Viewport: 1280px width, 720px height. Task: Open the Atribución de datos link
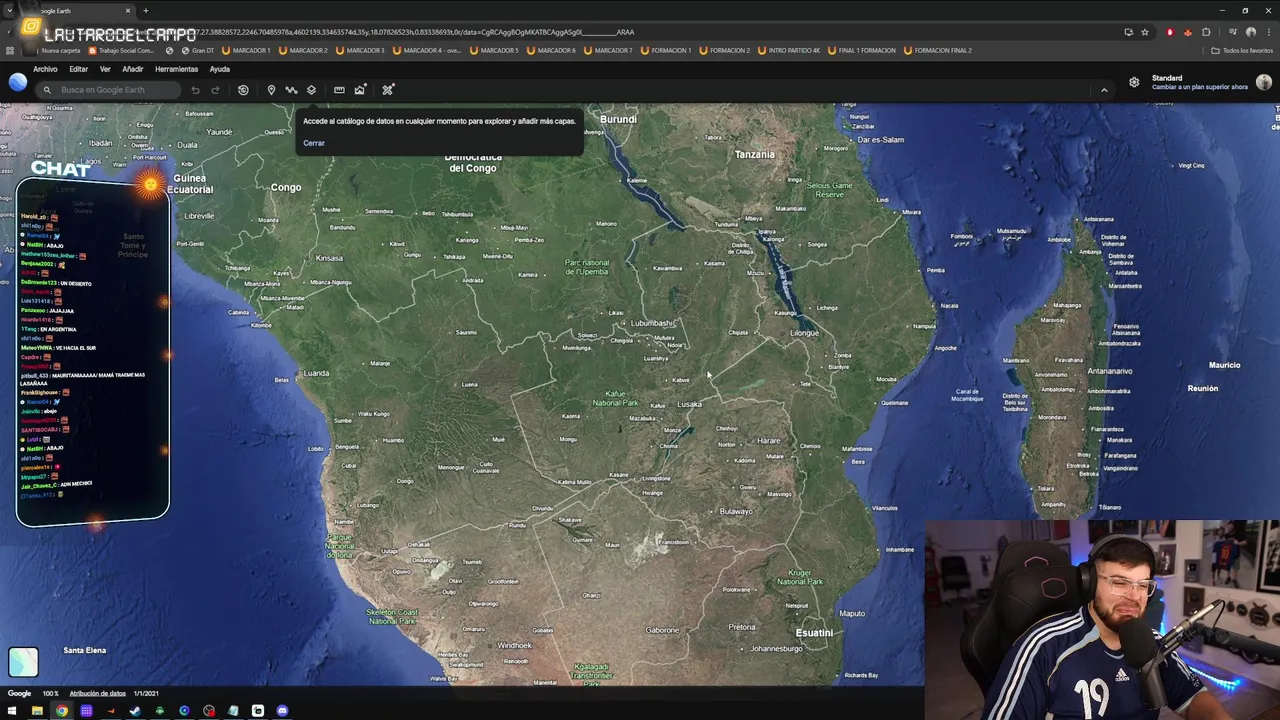(x=97, y=693)
